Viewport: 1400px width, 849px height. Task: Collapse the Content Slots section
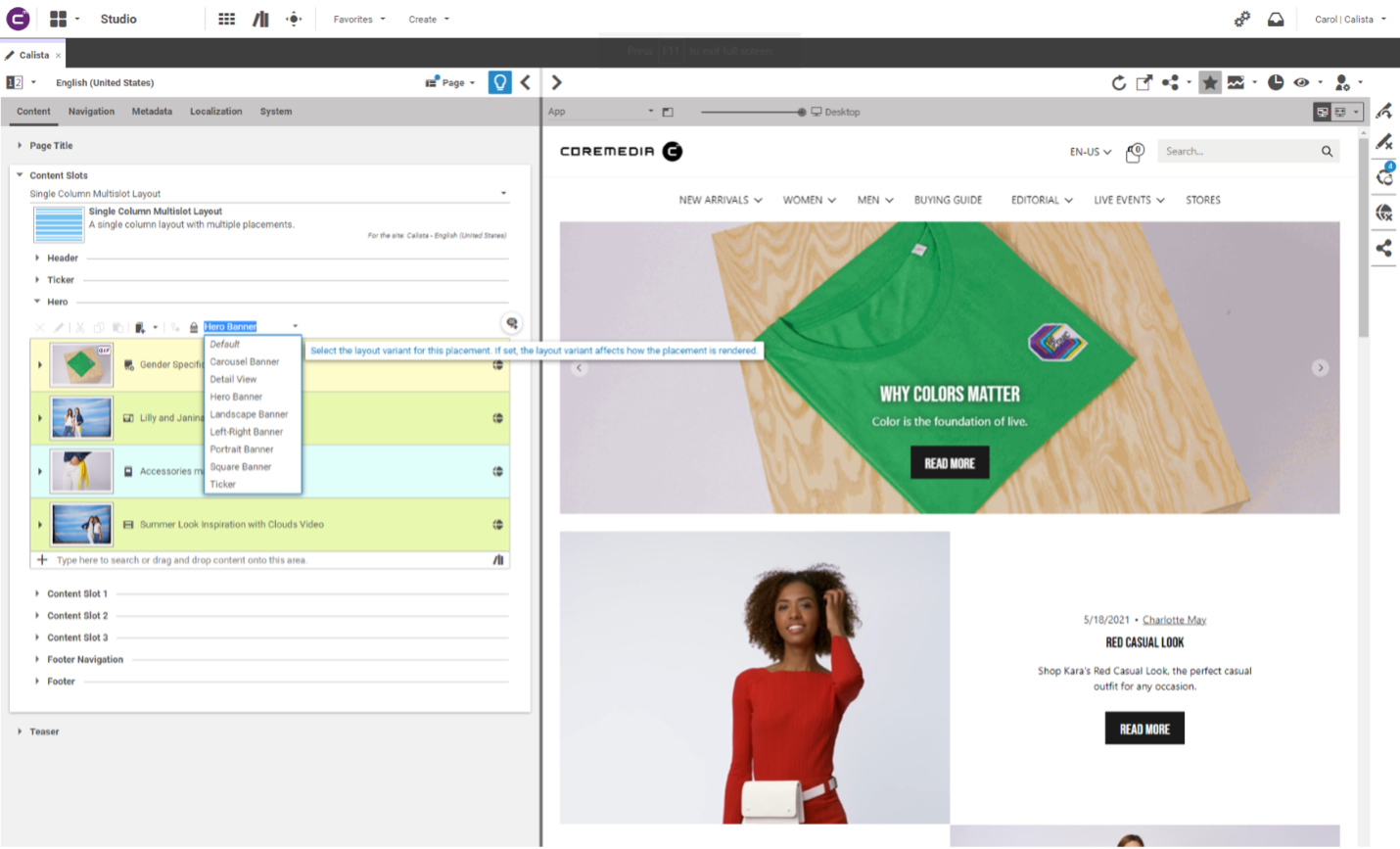click(20, 175)
